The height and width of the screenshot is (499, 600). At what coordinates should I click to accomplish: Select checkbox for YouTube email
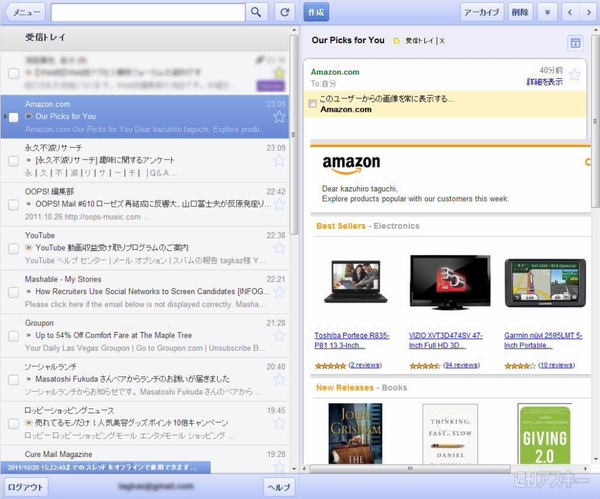pos(13,248)
